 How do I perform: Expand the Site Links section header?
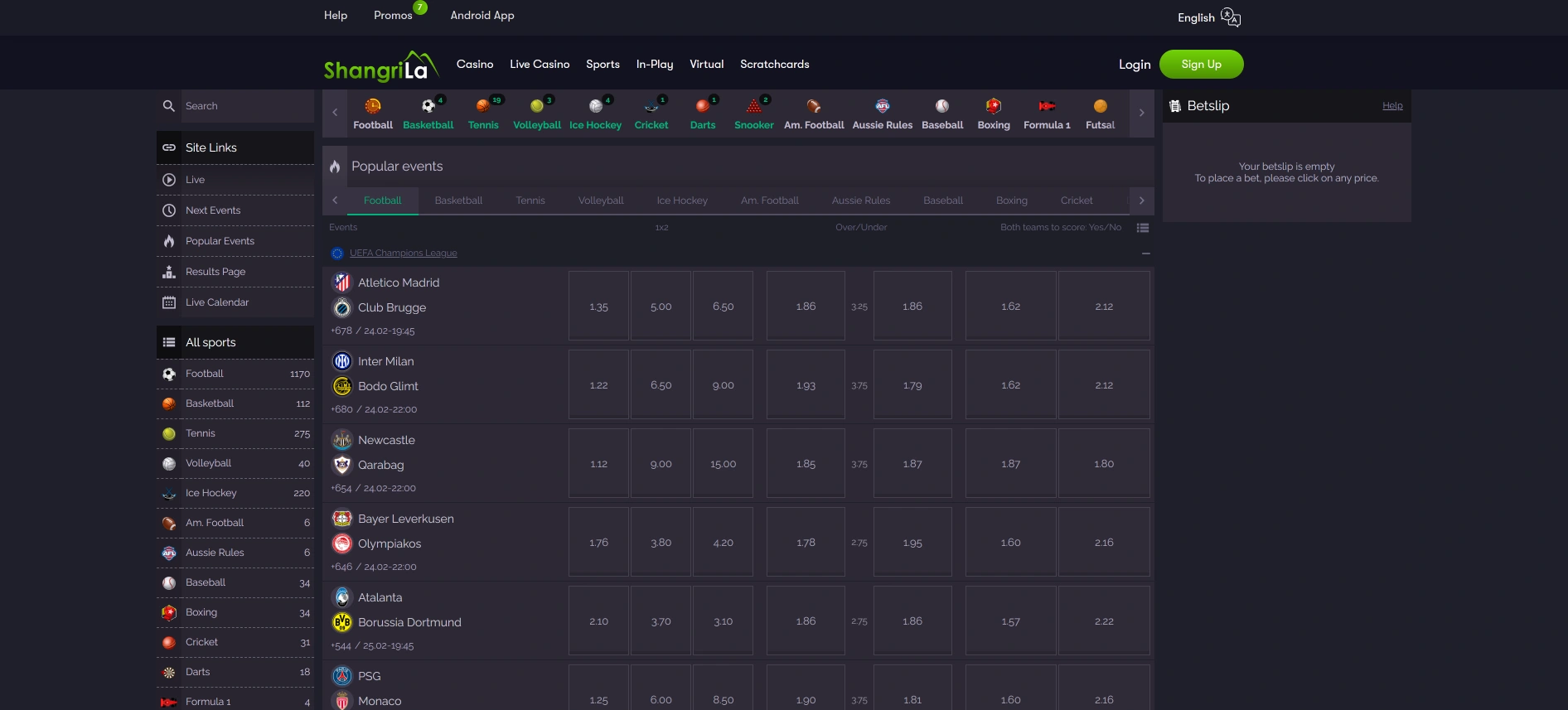[235, 147]
